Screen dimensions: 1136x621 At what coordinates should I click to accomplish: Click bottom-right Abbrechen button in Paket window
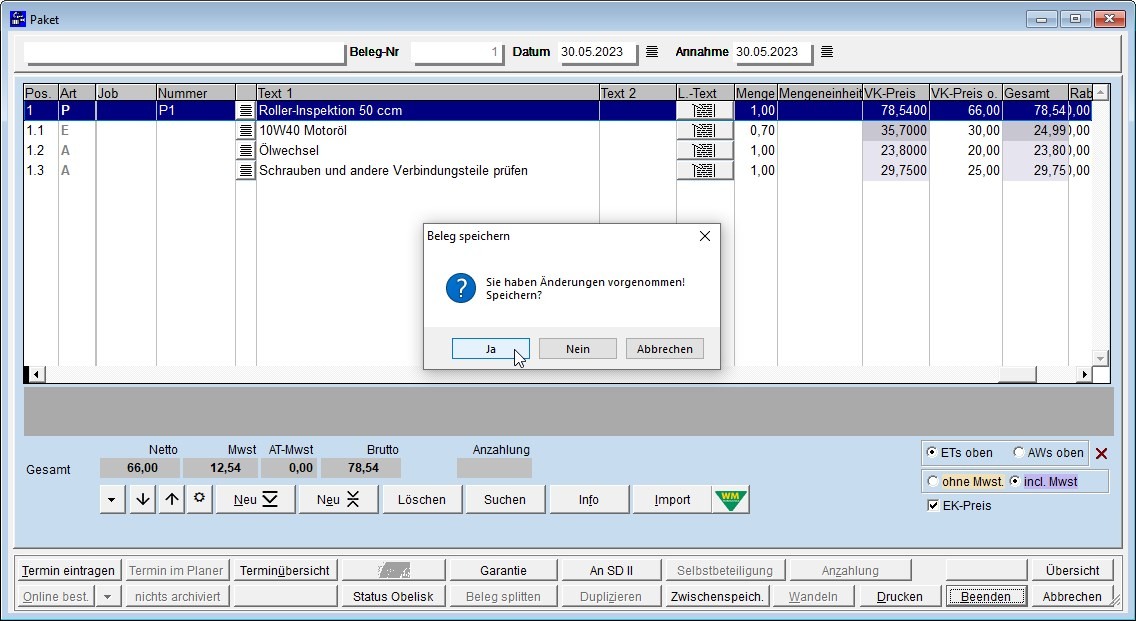click(x=1072, y=596)
